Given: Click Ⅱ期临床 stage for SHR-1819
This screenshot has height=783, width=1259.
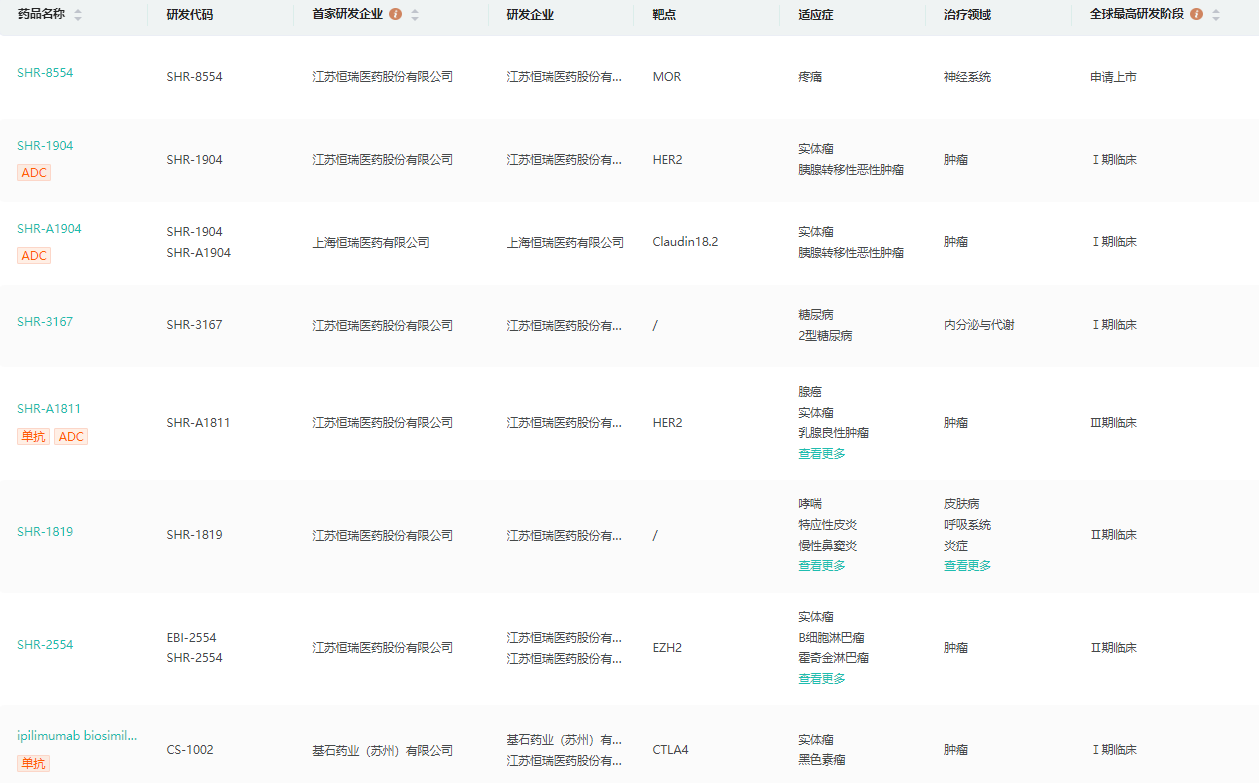Looking at the screenshot, I should point(1114,535).
